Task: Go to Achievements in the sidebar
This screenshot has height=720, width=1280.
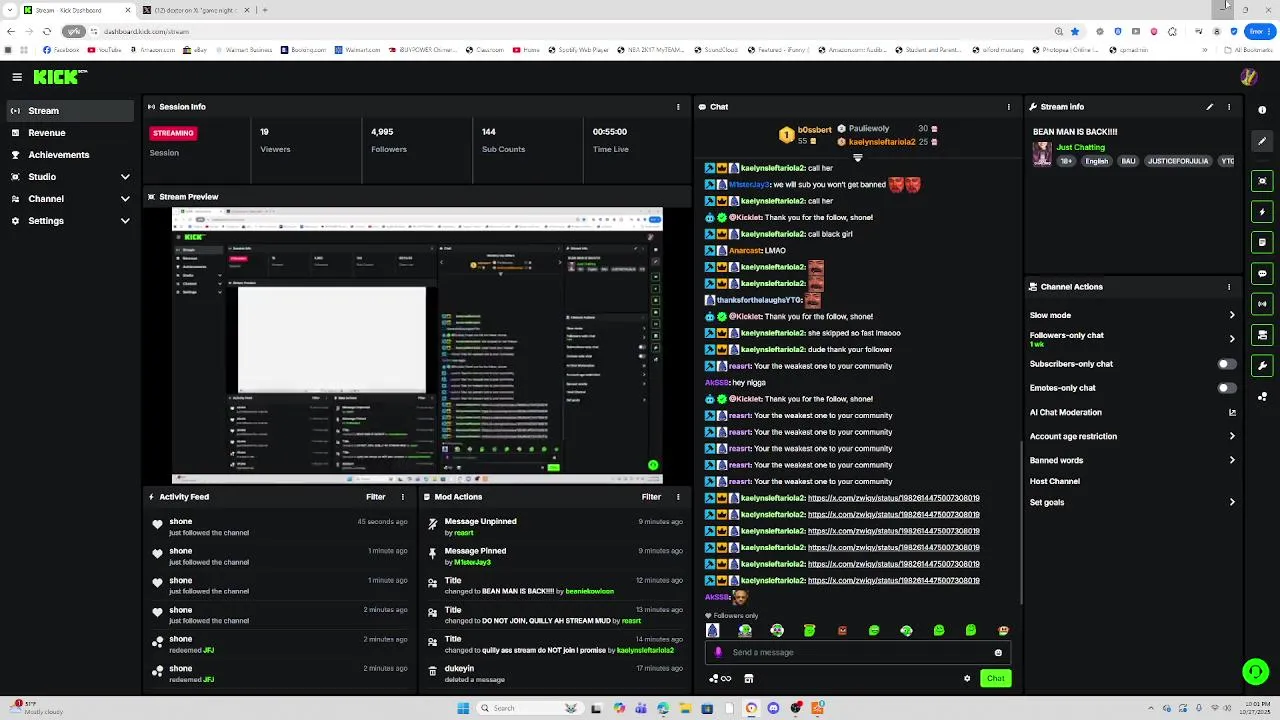Action: 68,155
